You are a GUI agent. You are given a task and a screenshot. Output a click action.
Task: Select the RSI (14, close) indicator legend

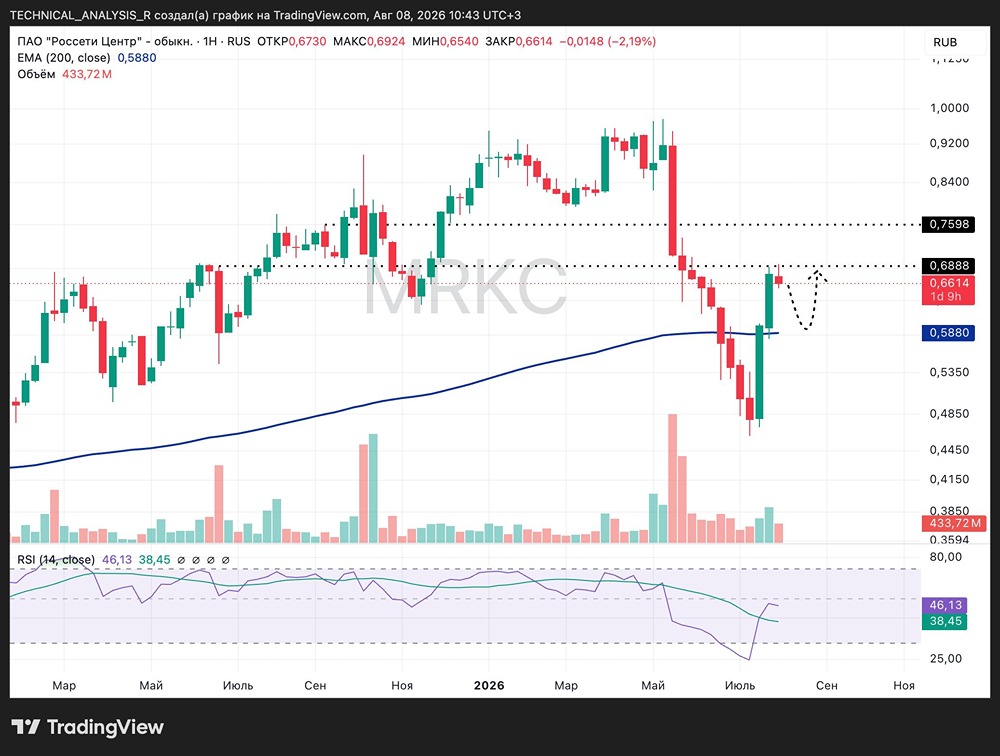coord(56,560)
